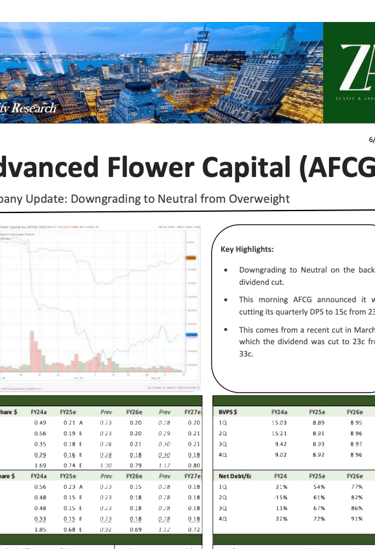Select the 0.33 value in the lower left table
The height and width of the screenshot is (549, 375).
[x=40, y=519]
